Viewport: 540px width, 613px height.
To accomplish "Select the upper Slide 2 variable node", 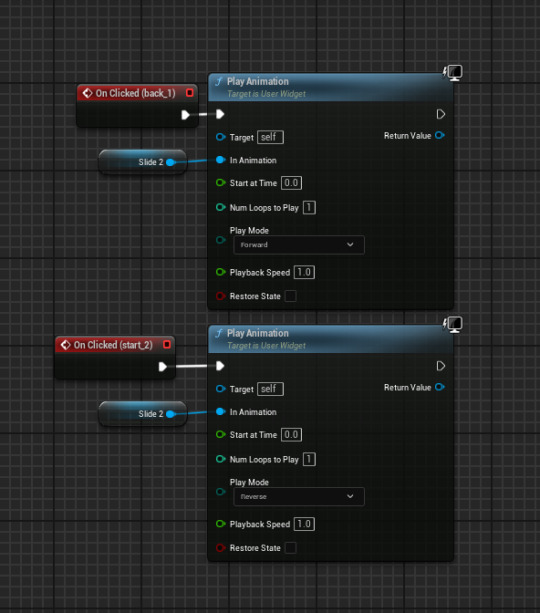I will pos(143,162).
